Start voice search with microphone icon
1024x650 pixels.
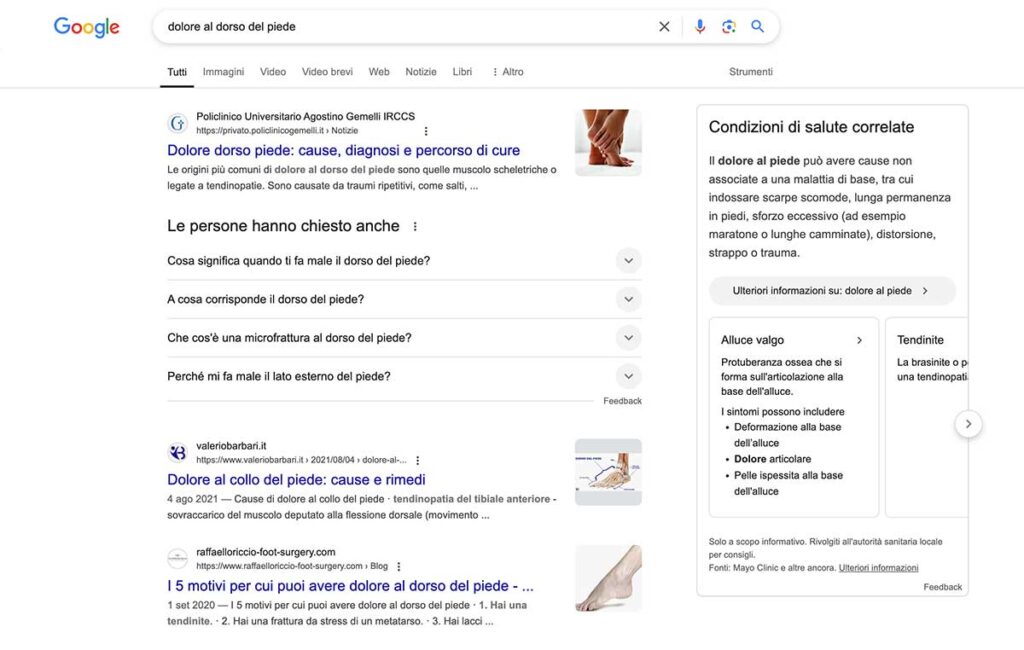700,27
